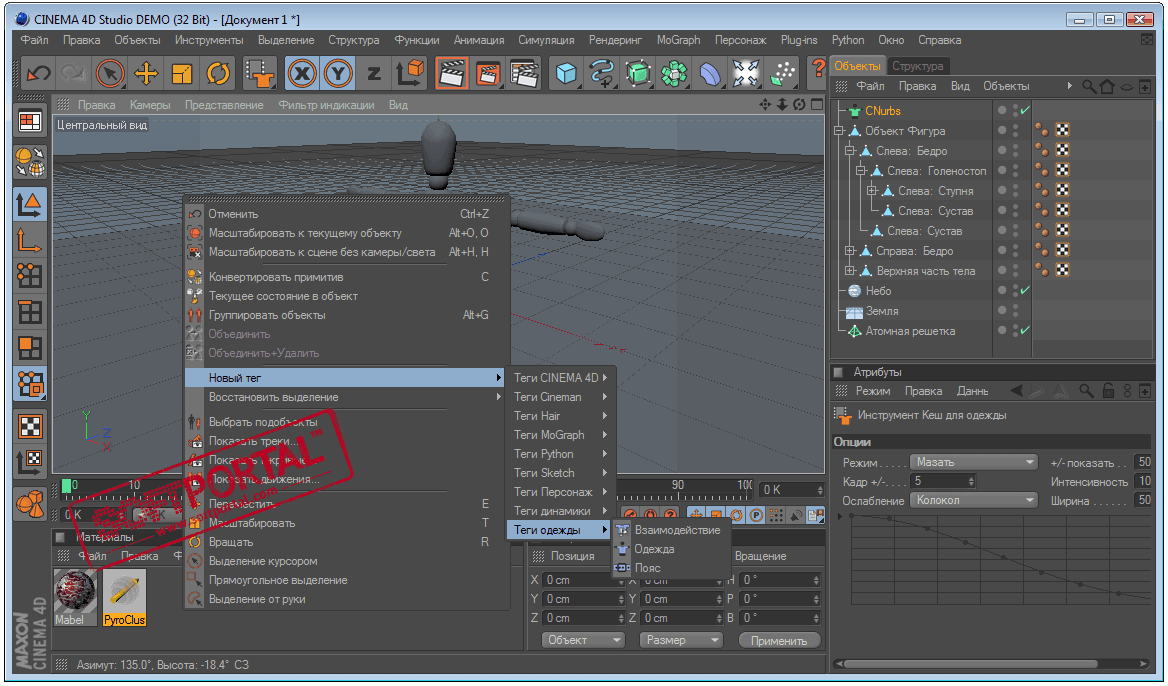Click the home icon in object manager
This screenshot has height=686, width=1168.
pyautogui.click(x=1107, y=86)
